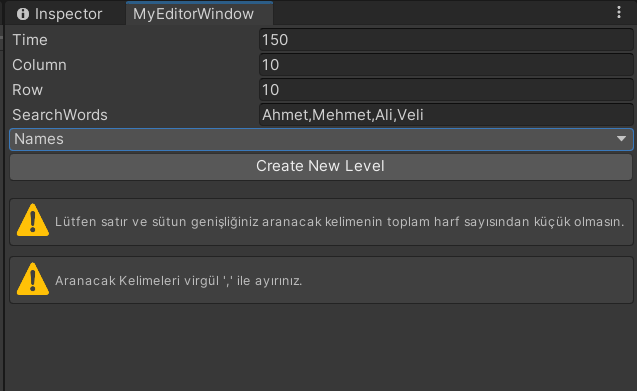Click the Create New Level button

pos(321,167)
